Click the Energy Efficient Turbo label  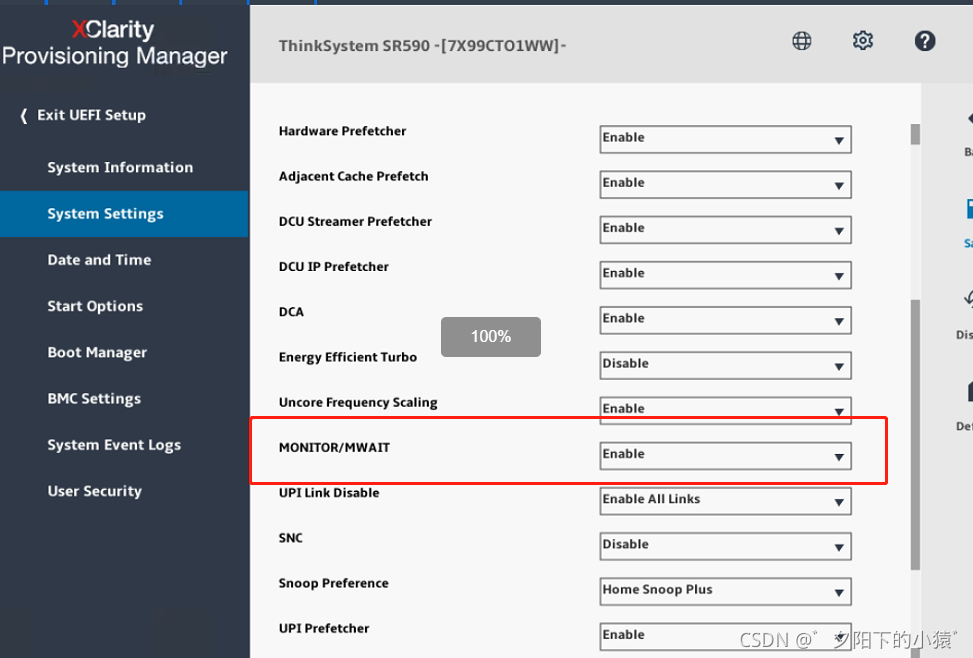click(x=348, y=358)
